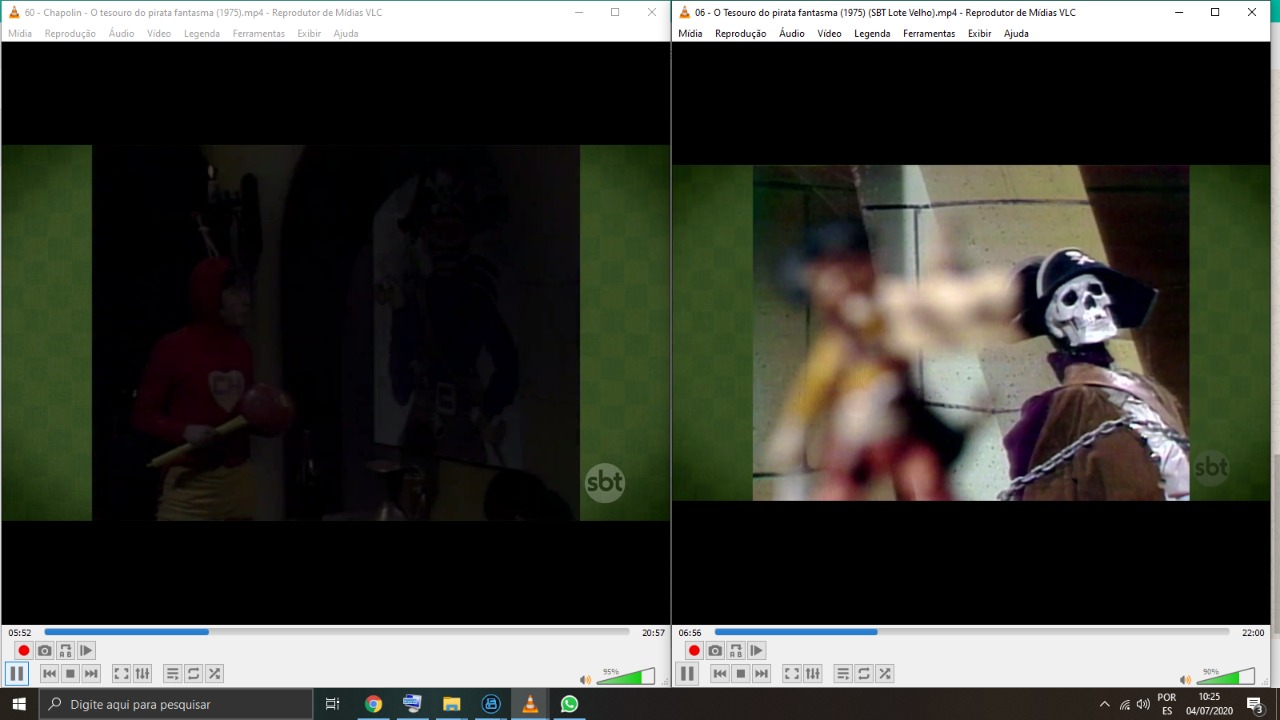The height and width of the screenshot is (720, 1280).
Task: Adjust the 90% volume slider in right window
Action: (1226, 677)
